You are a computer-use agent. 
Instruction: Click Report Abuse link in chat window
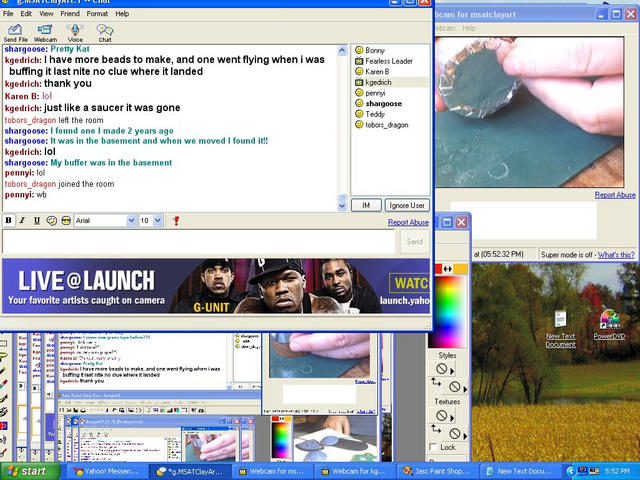[x=408, y=222]
